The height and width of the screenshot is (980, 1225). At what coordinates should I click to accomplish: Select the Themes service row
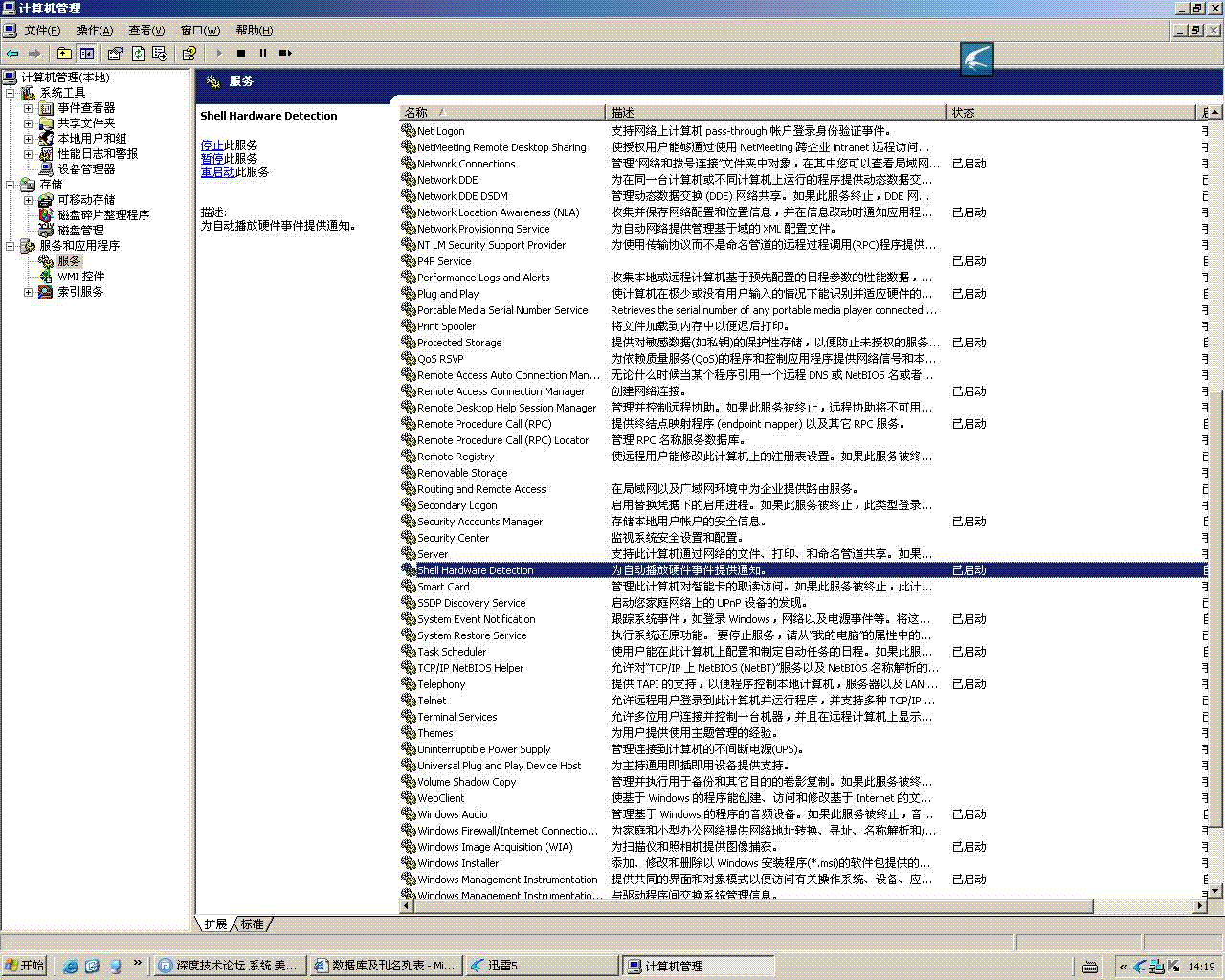click(x=804, y=733)
